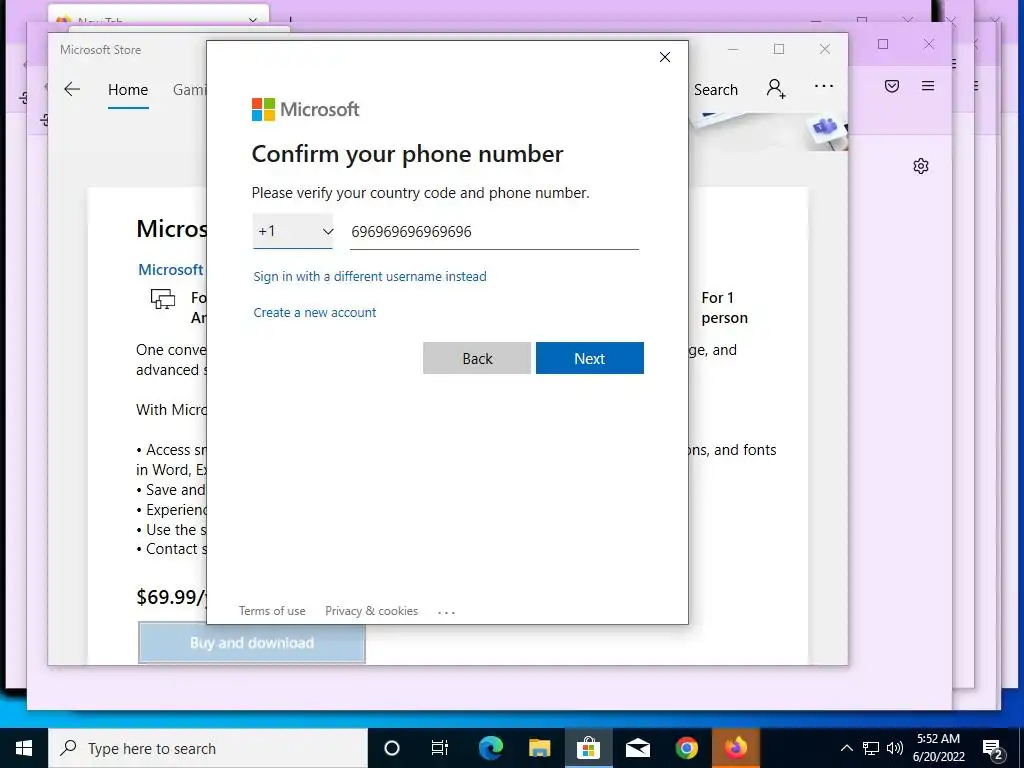Open Cortana from the taskbar
Screen dimensions: 1024x768
[392, 748]
